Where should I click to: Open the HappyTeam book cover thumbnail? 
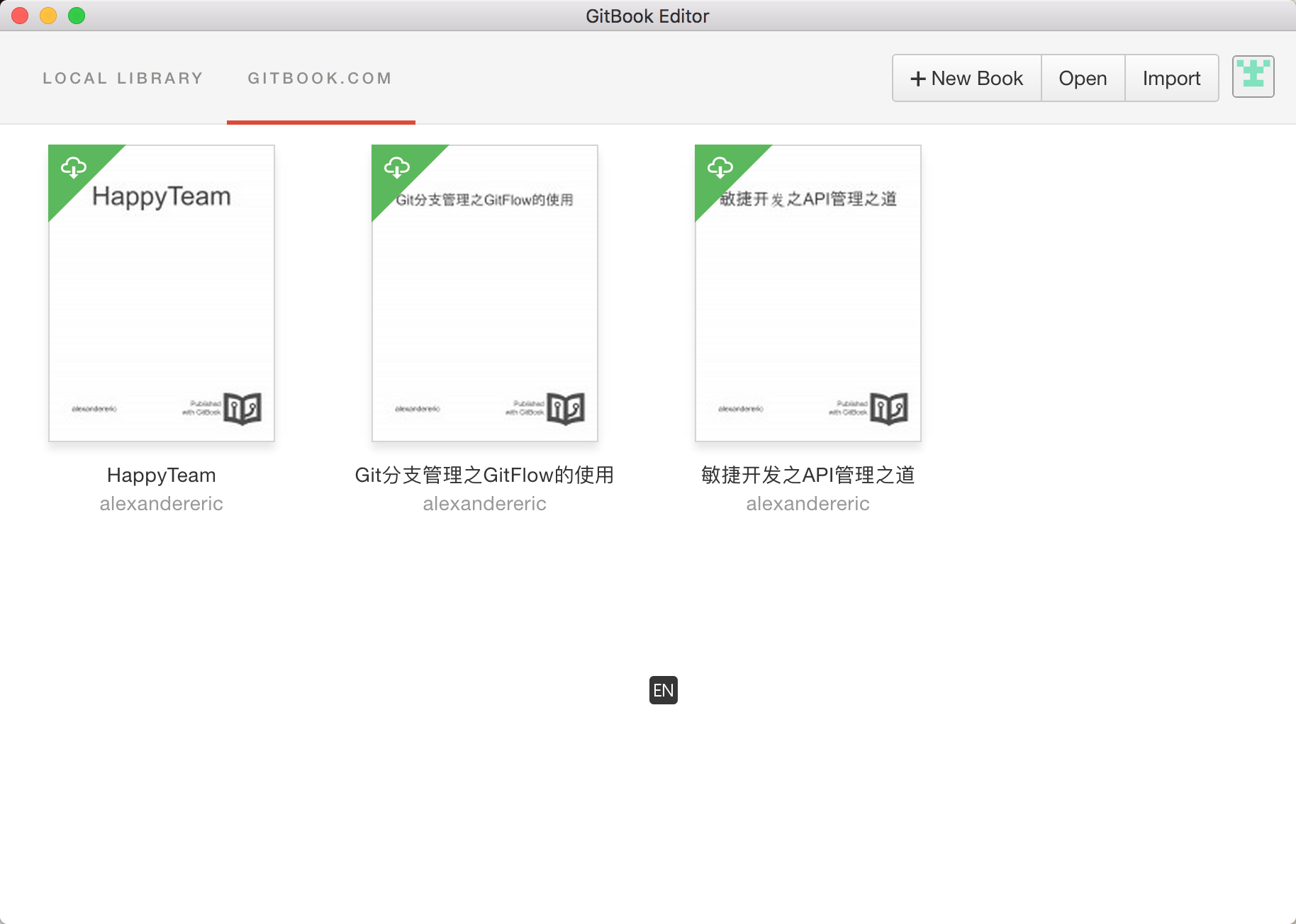pos(162,293)
